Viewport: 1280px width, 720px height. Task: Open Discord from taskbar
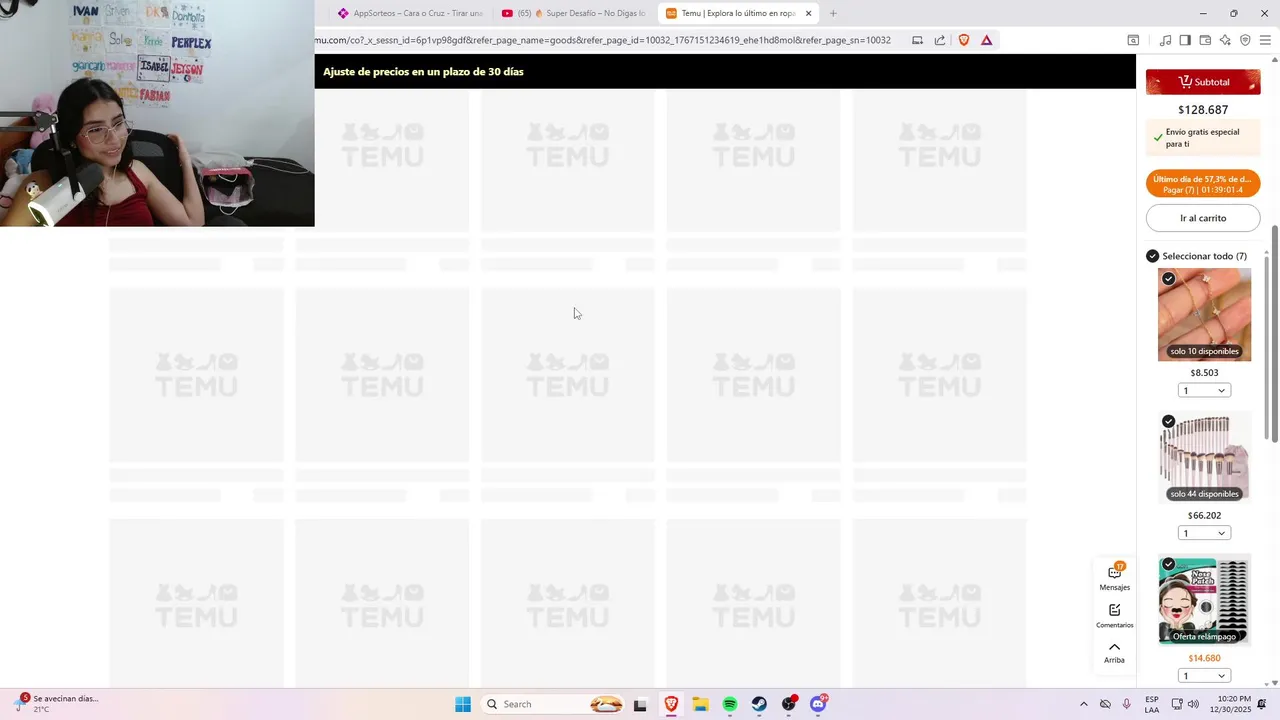pyautogui.click(x=818, y=704)
